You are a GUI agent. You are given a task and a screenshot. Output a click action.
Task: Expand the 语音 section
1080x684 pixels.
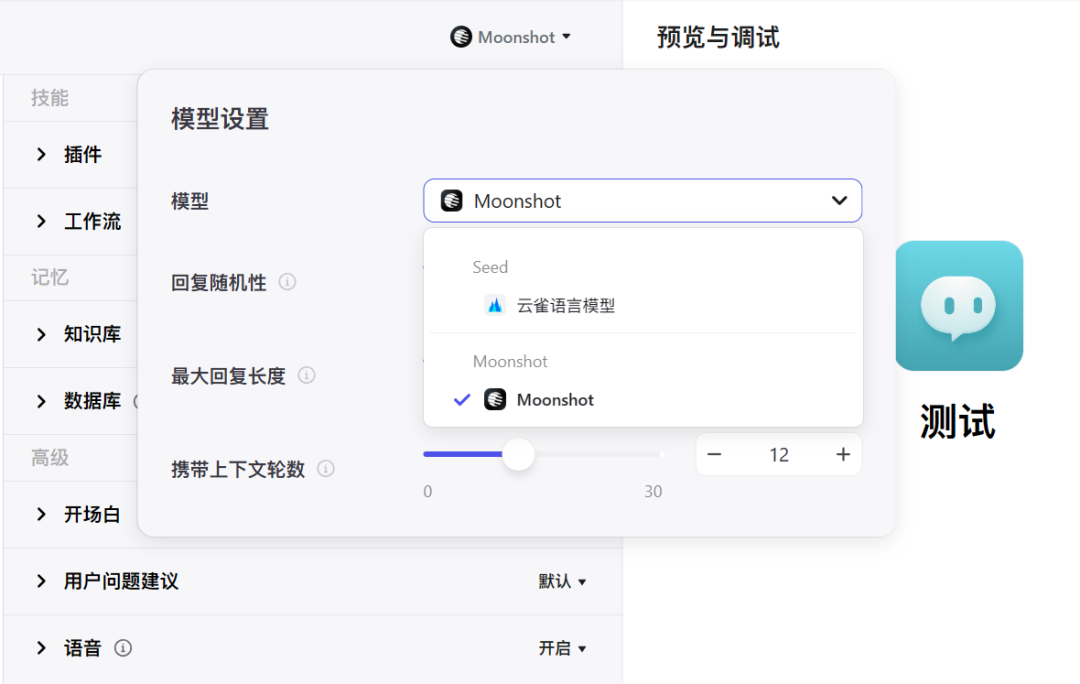[x=41, y=648]
